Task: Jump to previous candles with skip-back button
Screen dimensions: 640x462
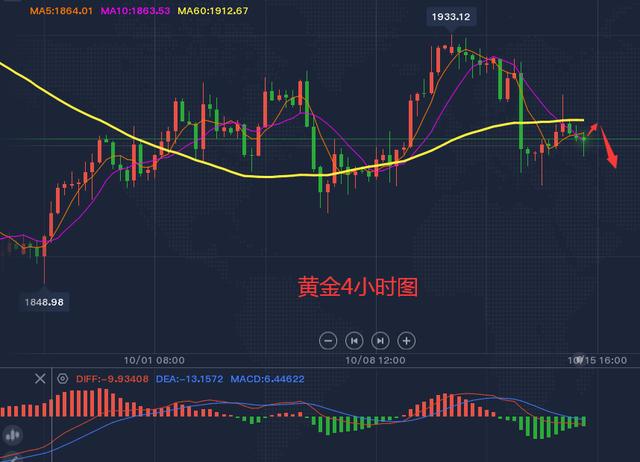Action: [354, 341]
